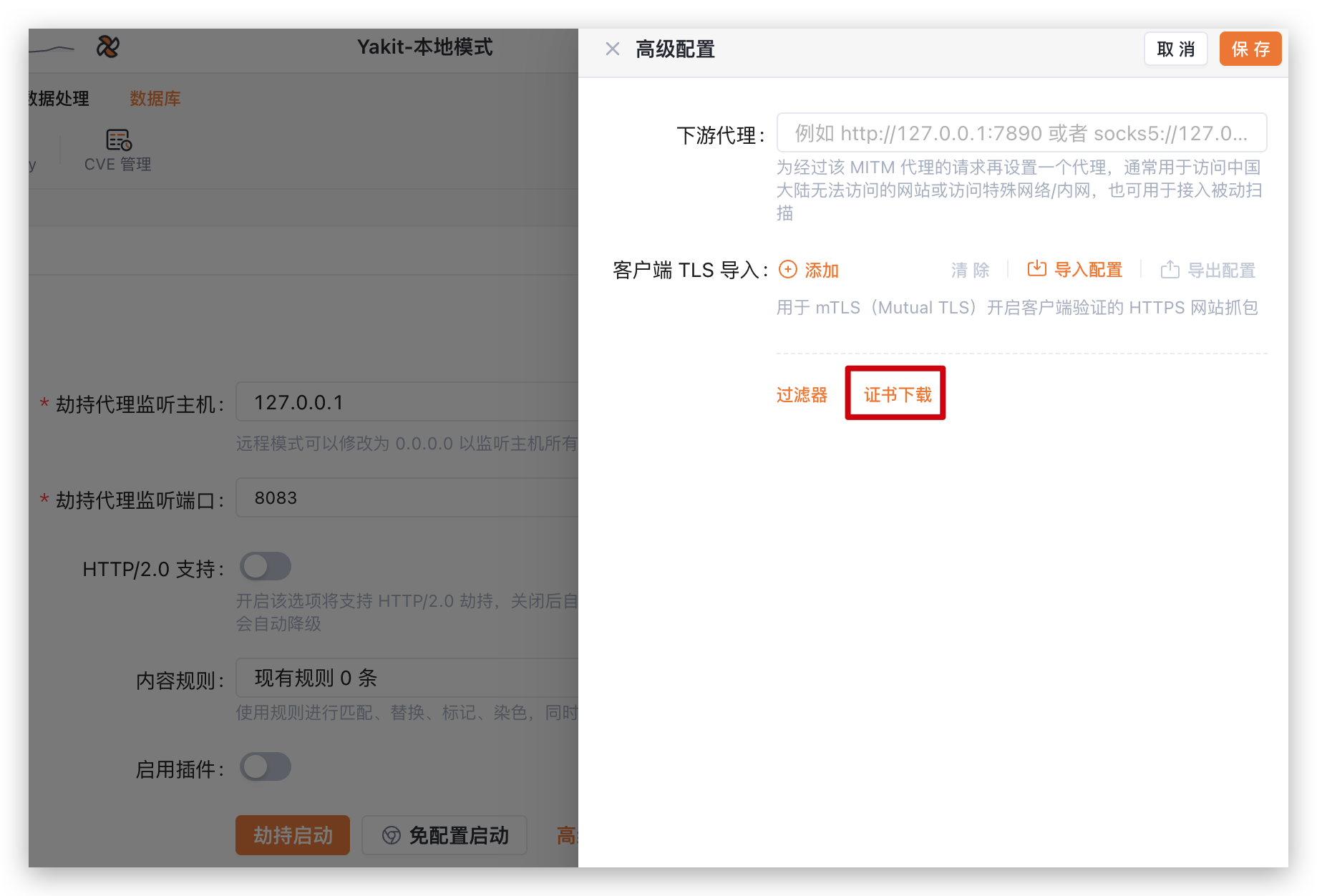Click the 清除 button
This screenshot has height=896, width=1317.
tap(970, 271)
